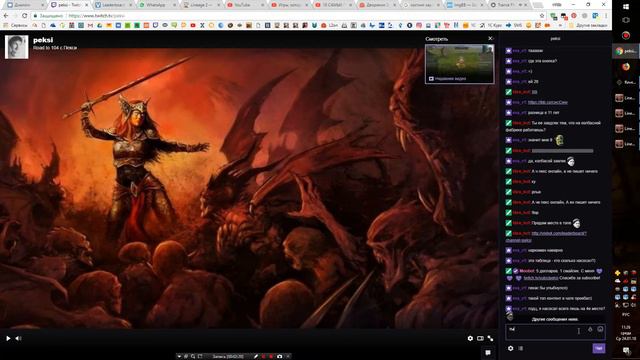Close the Смотреть mini player popup

click(x=490, y=39)
